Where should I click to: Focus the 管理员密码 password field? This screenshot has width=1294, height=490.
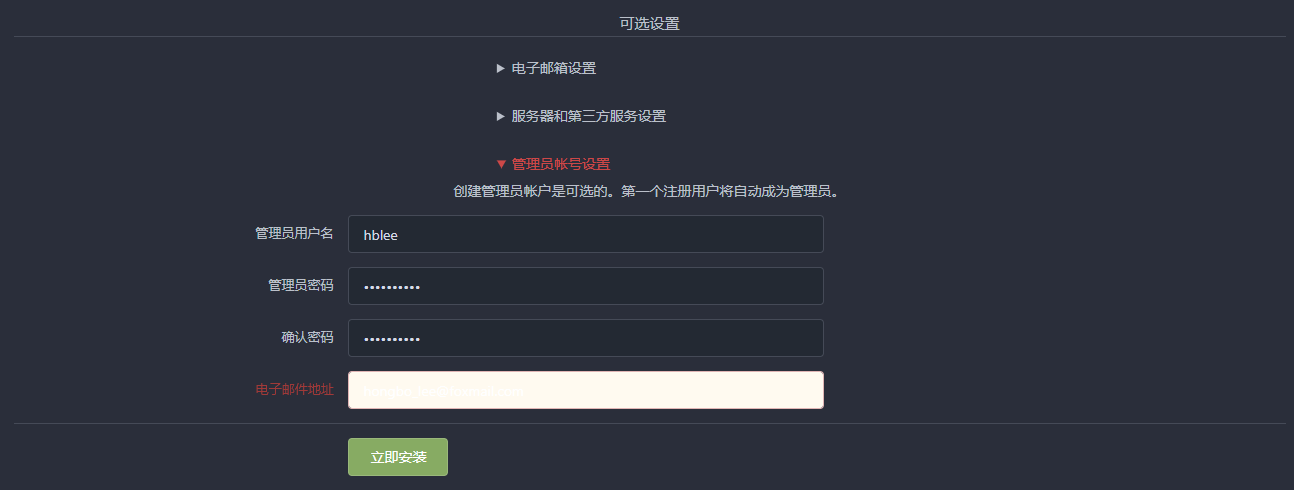click(586, 286)
